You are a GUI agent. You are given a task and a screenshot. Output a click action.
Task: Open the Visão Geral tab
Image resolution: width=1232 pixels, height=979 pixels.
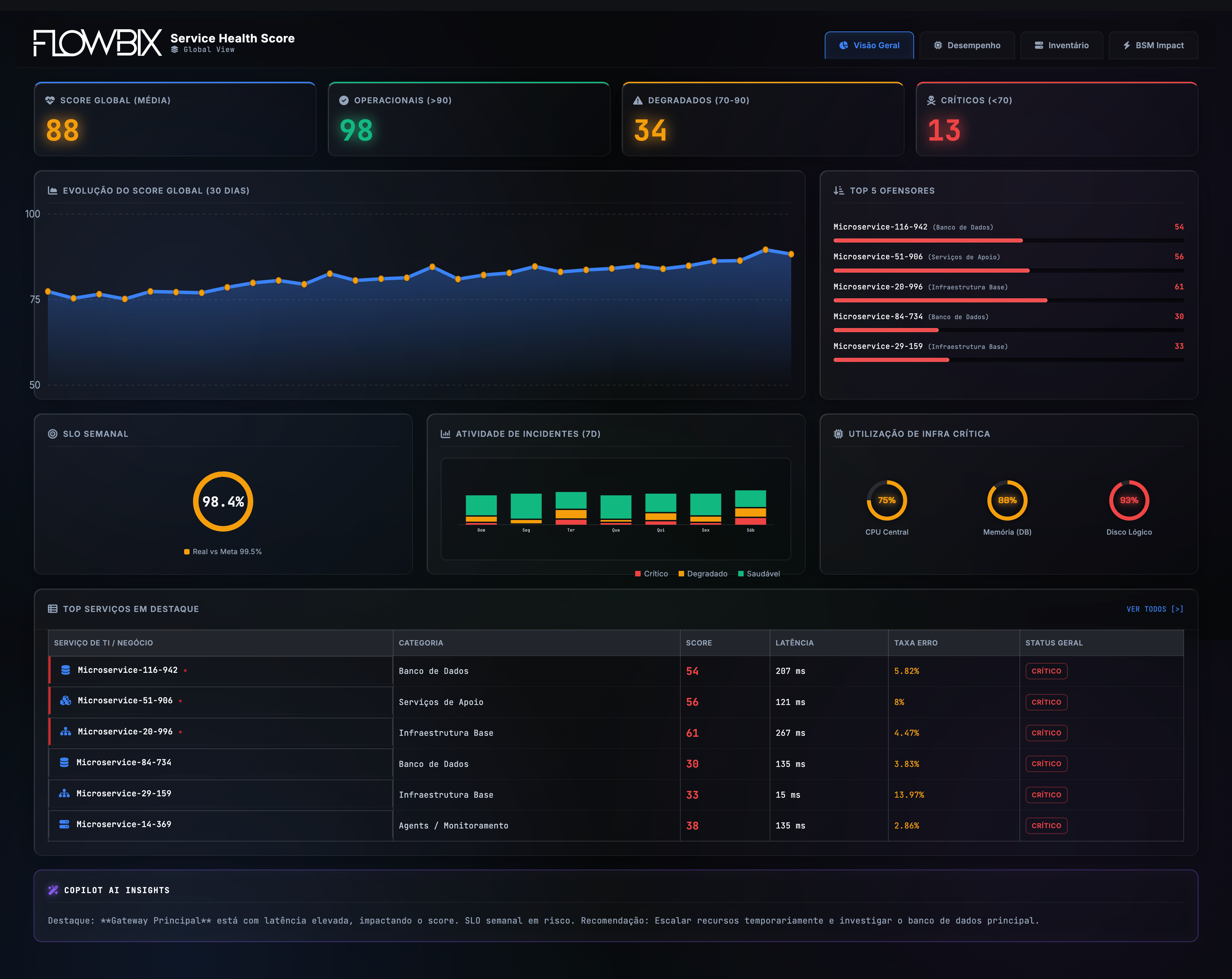(869, 45)
